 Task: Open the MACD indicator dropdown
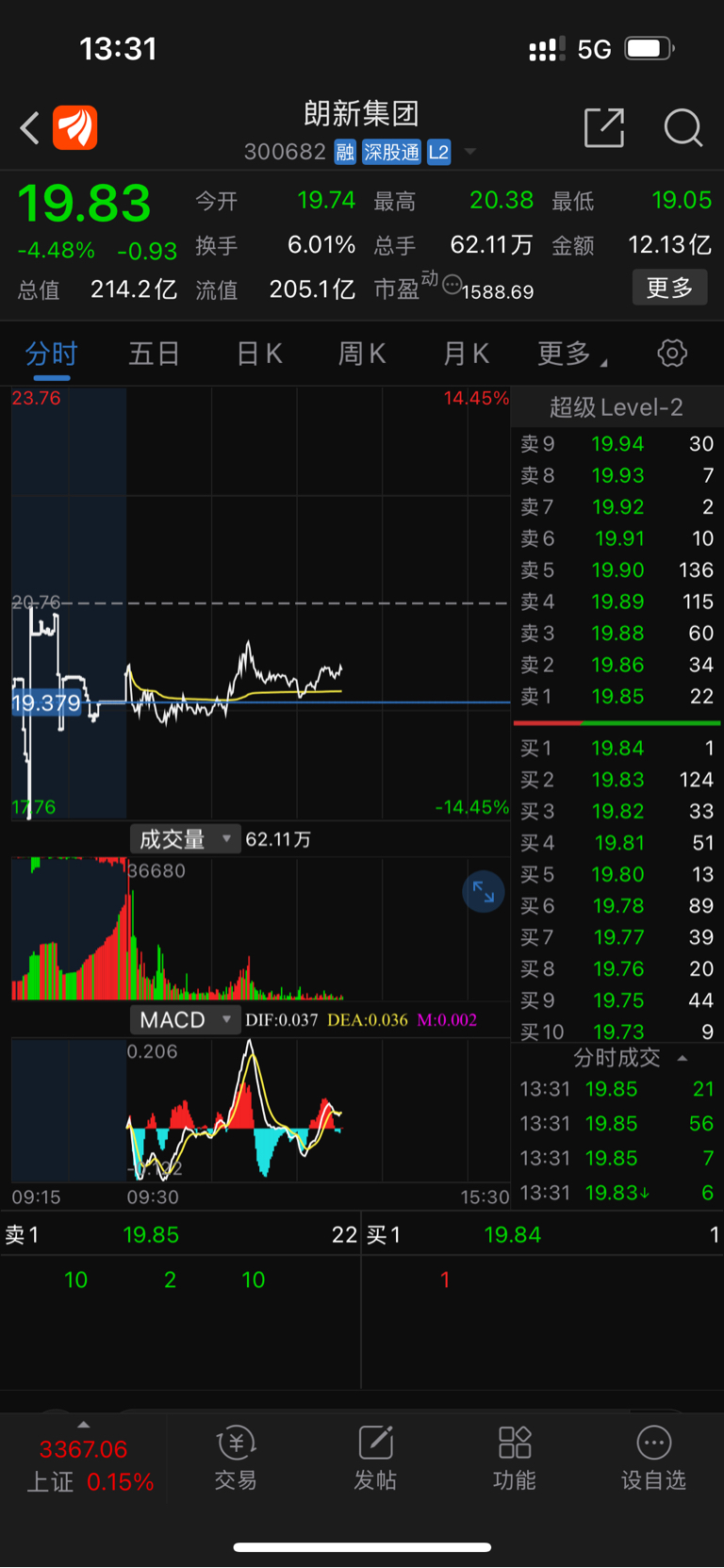tap(185, 1019)
